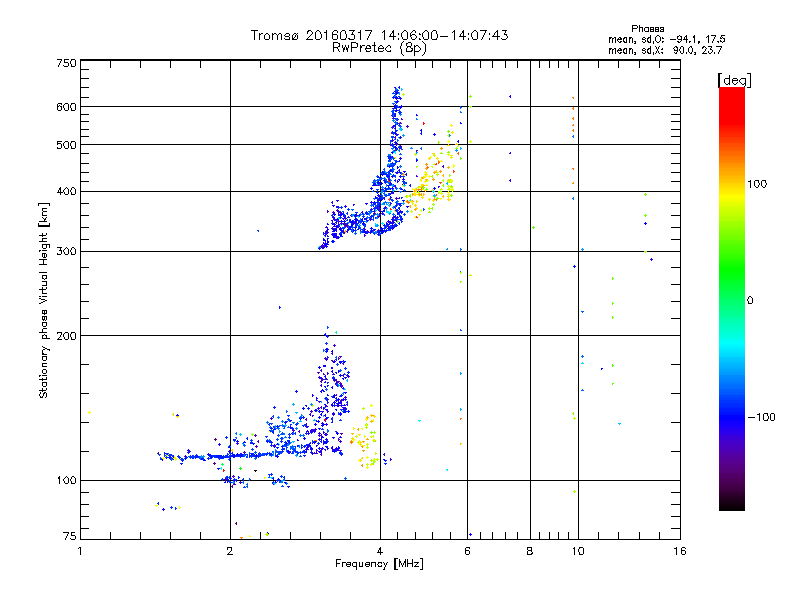This screenshot has width=800, height=600.
Task: Click the frequency-axis tick label "2"
Action: pyautogui.click(x=230, y=551)
